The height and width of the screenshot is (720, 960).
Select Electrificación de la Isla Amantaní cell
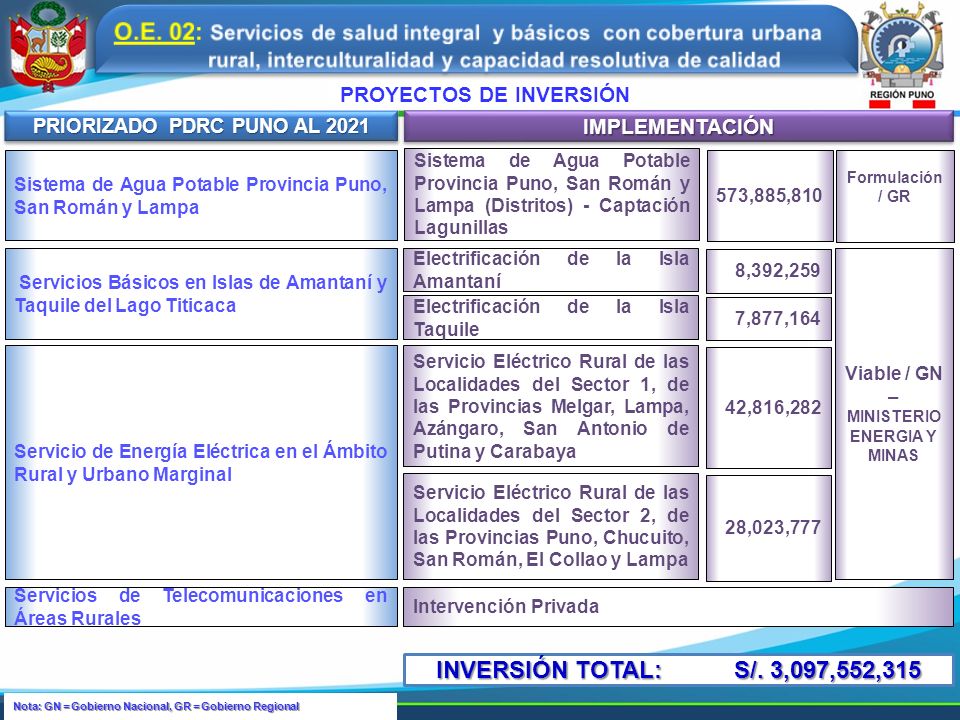[x=550, y=270]
